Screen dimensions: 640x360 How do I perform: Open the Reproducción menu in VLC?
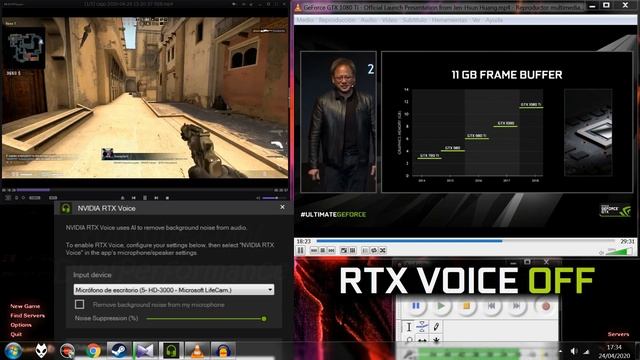tap(337, 20)
